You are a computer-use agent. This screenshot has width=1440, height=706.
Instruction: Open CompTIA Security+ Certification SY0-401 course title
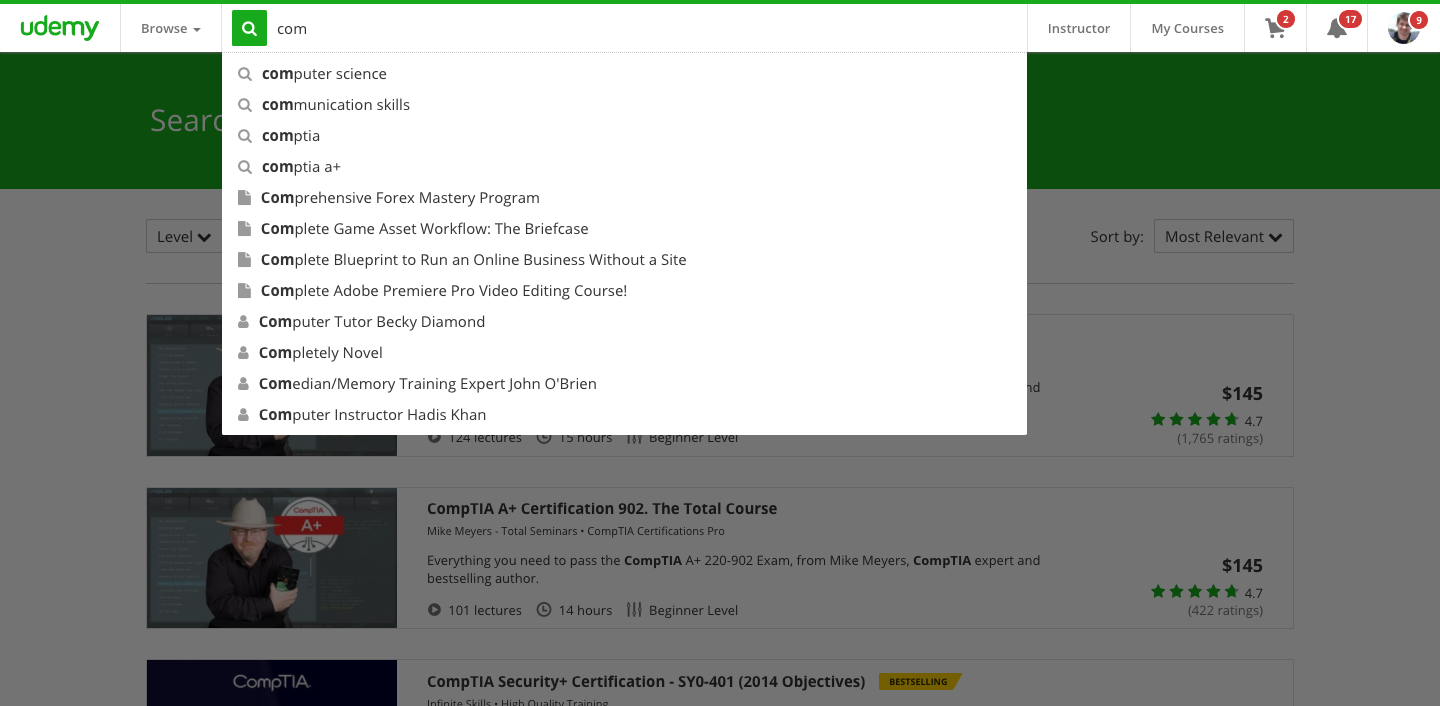pyautogui.click(x=646, y=681)
